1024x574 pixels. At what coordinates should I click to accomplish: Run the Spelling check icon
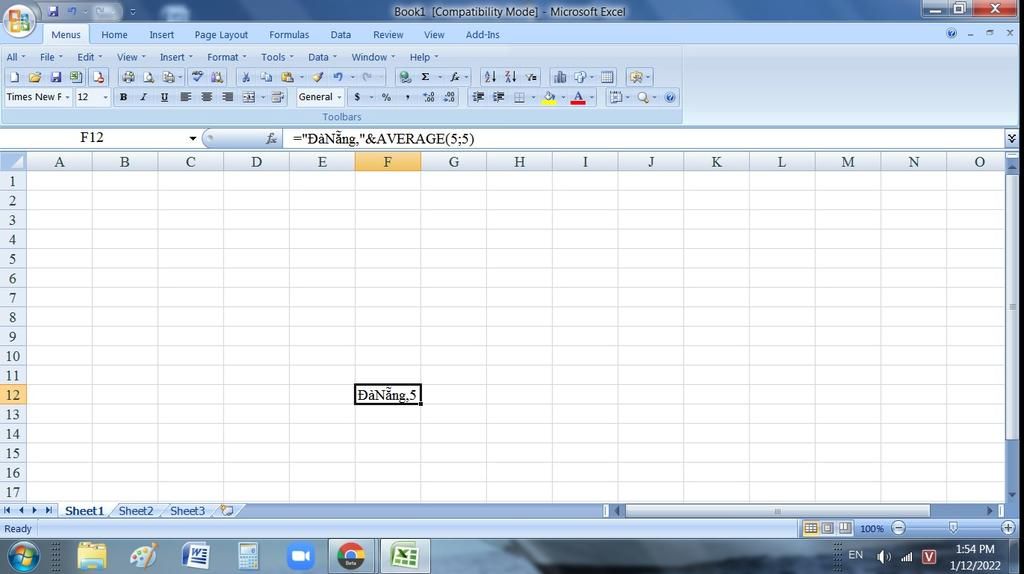(x=197, y=77)
